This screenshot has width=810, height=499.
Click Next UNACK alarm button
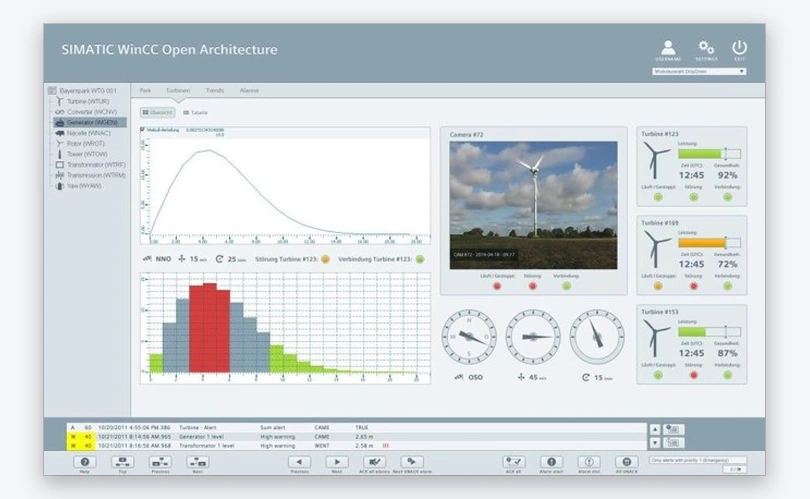pyautogui.click(x=412, y=462)
